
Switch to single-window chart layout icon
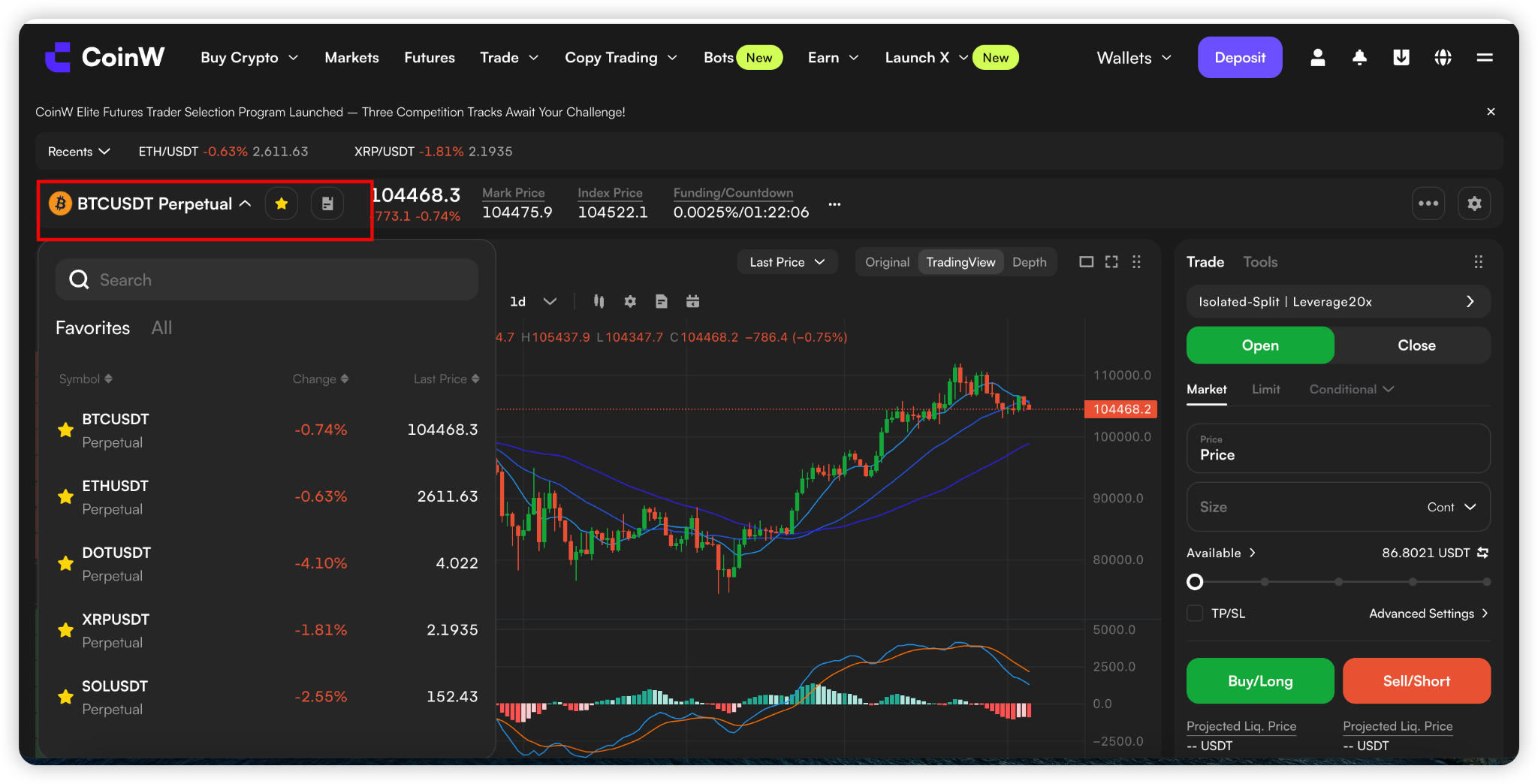[x=1086, y=262]
